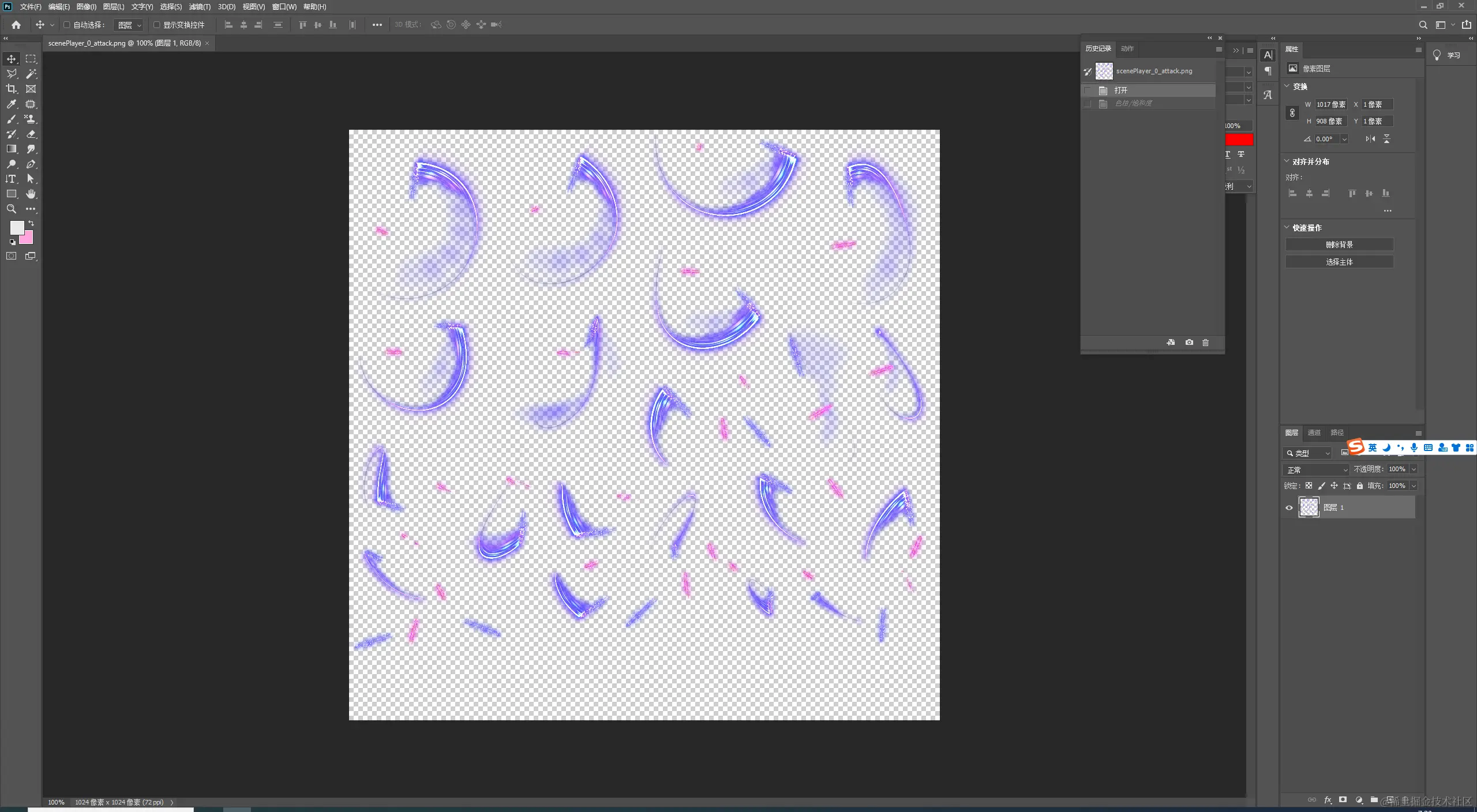1477x812 pixels.
Task: Collapse the 变换 section
Action: coord(1287,86)
